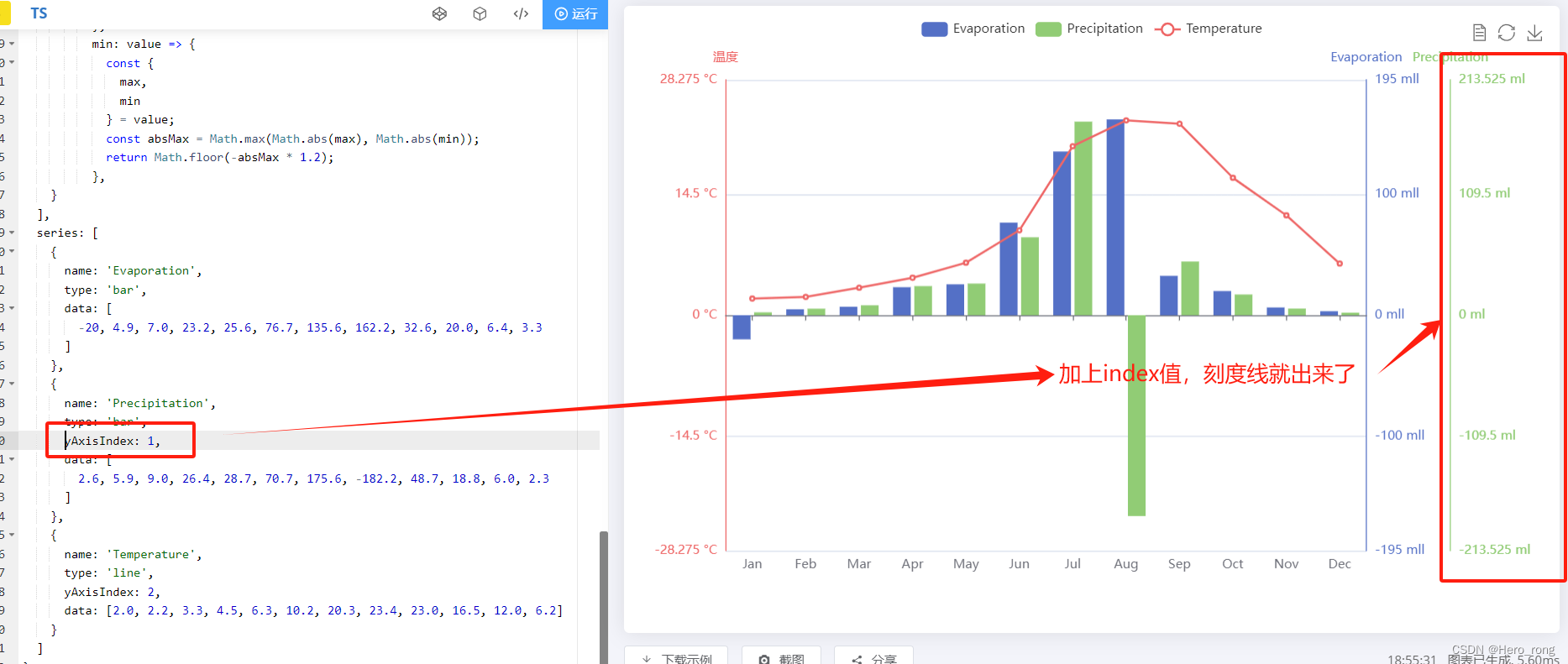1568x664 pixels.
Task: Run the code with 运行 button
Action: (575, 14)
